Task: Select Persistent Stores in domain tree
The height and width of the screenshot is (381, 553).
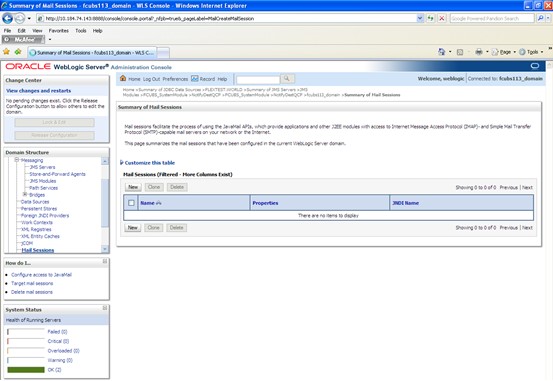Action: pyautogui.click(x=39, y=208)
